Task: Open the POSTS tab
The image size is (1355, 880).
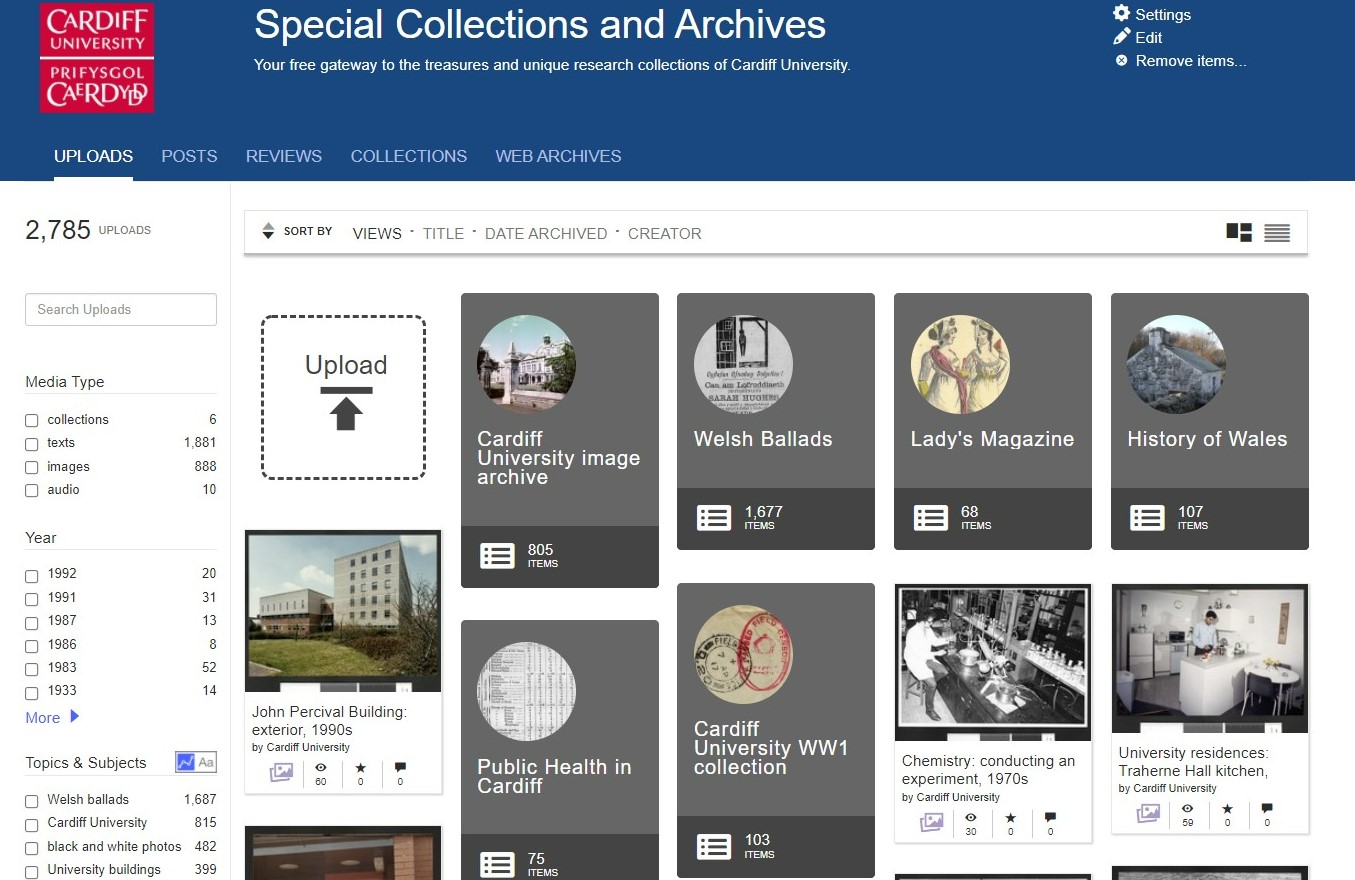Action: point(189,156)
